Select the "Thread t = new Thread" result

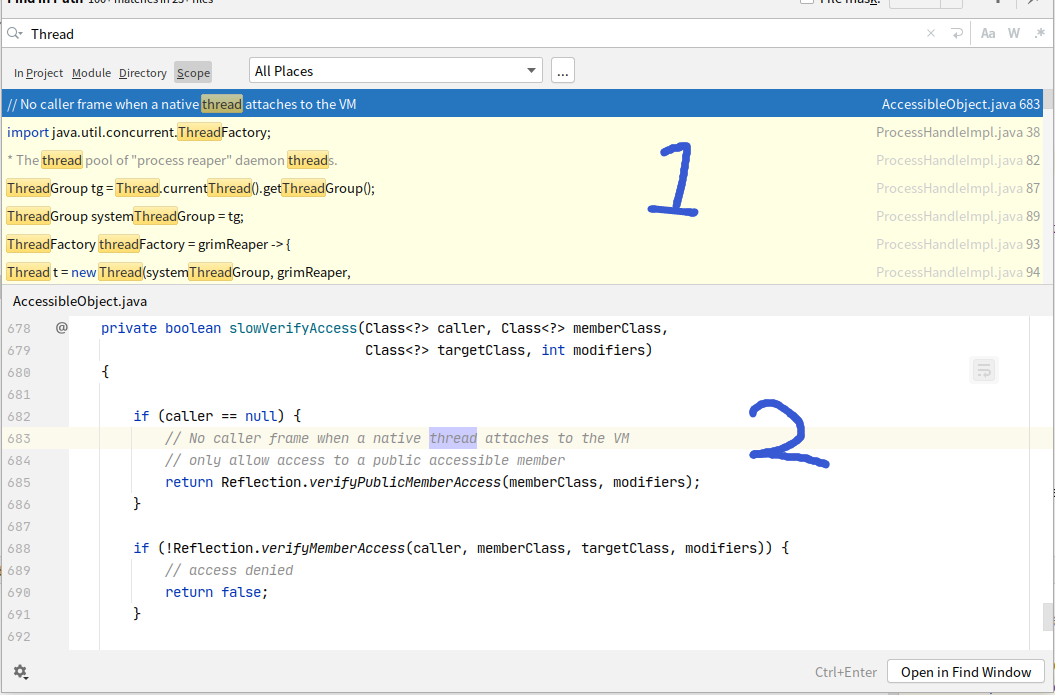click(523, 272)
